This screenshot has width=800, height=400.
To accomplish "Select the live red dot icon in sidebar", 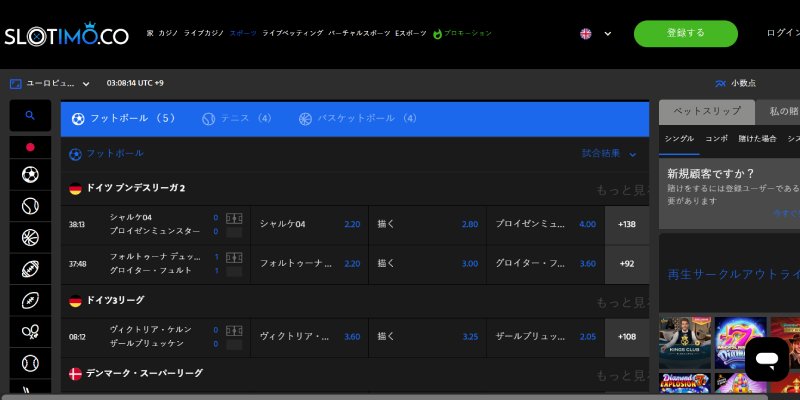I will 30,147.
